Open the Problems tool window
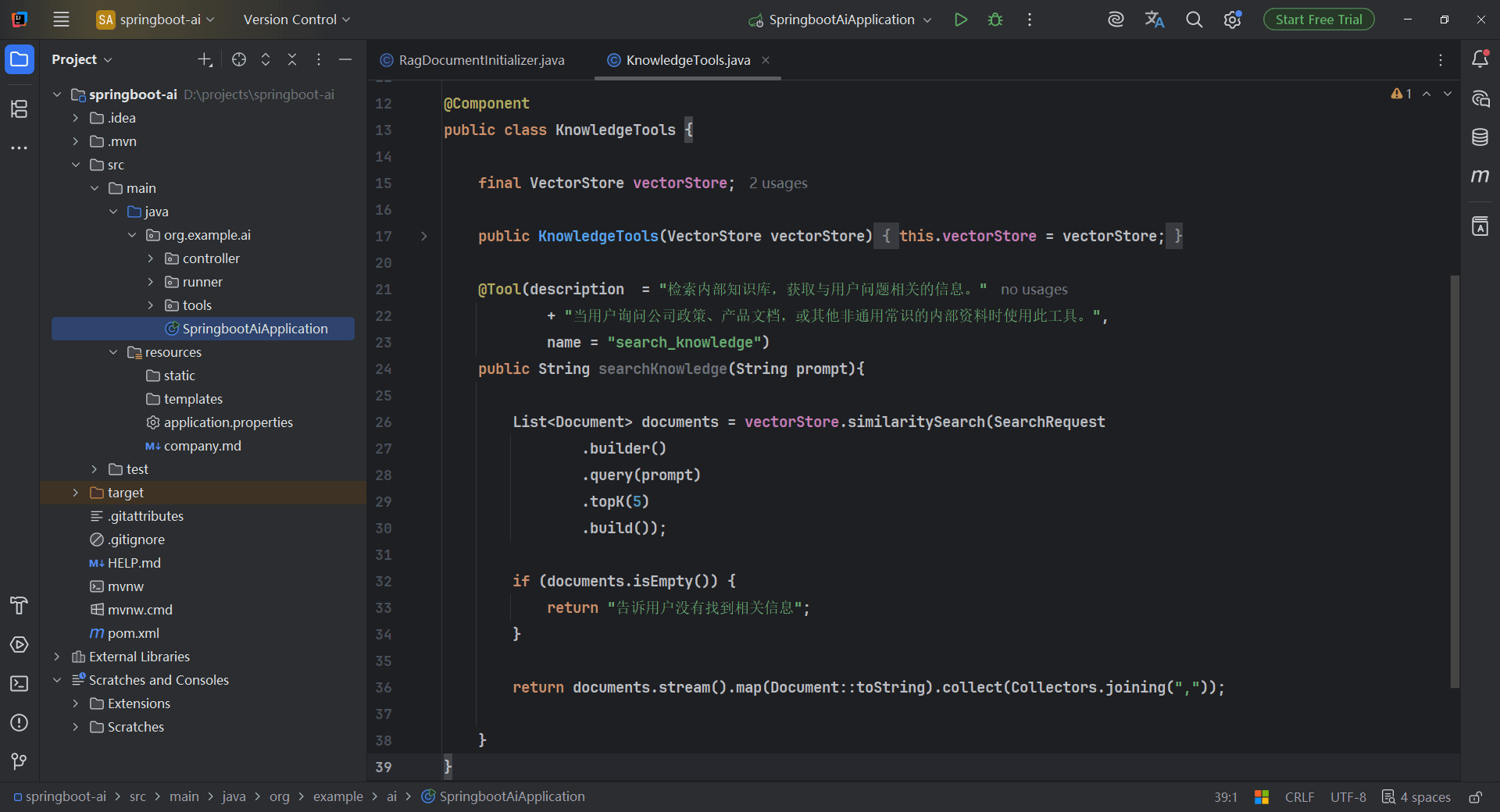 click(20, 722)
